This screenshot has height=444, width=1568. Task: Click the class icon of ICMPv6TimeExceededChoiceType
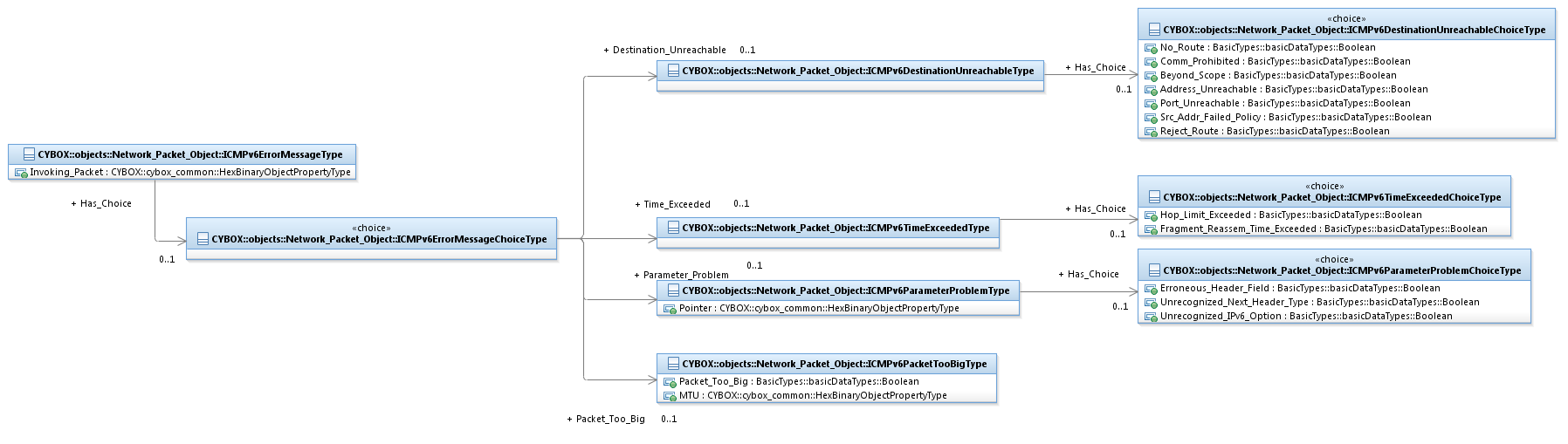tap(1154, 197)
